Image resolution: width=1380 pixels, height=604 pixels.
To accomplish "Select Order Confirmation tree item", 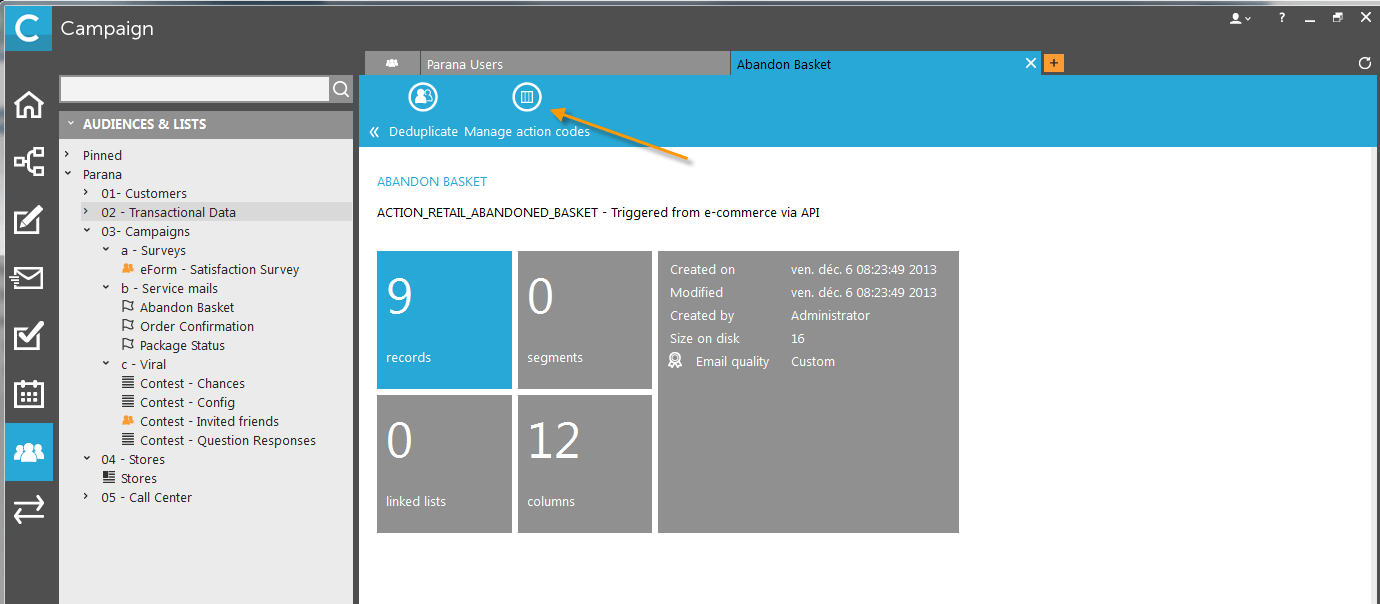I will 197,326.
